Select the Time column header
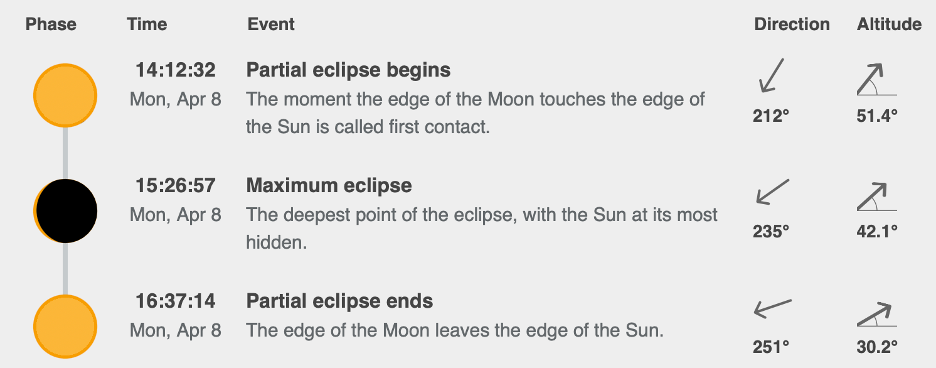Image resolution: width=936 pixels, height=368 pixels. pyautogui.click(x=147, y=24)
